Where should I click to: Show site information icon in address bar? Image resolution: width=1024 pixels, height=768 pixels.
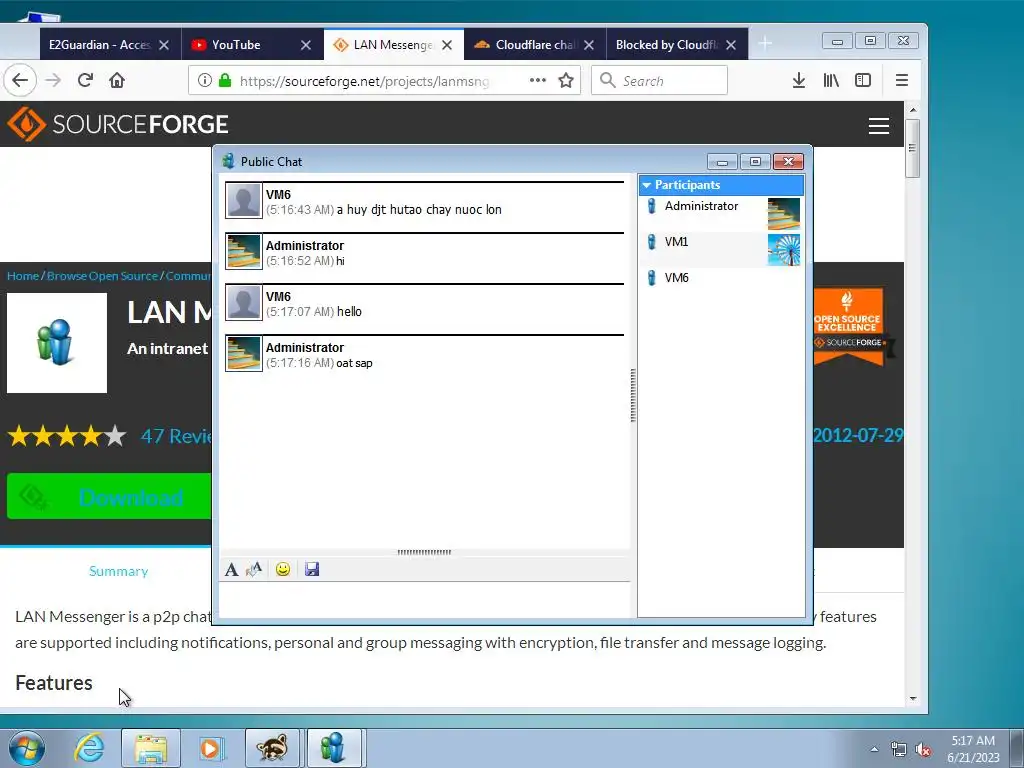click(205, 80)
